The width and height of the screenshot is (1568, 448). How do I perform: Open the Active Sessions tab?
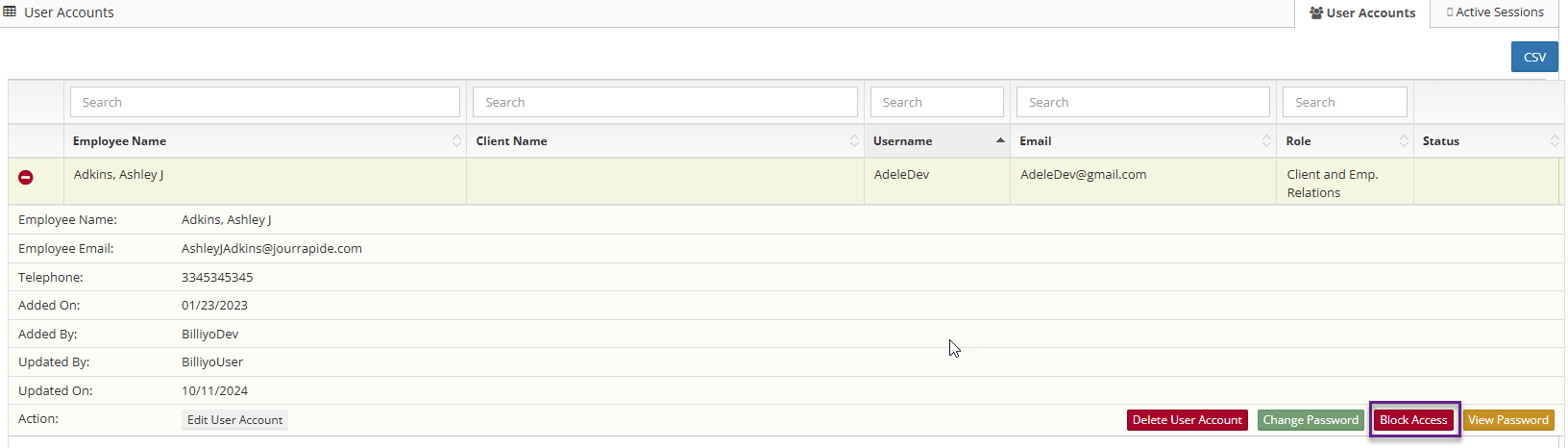1495,12
